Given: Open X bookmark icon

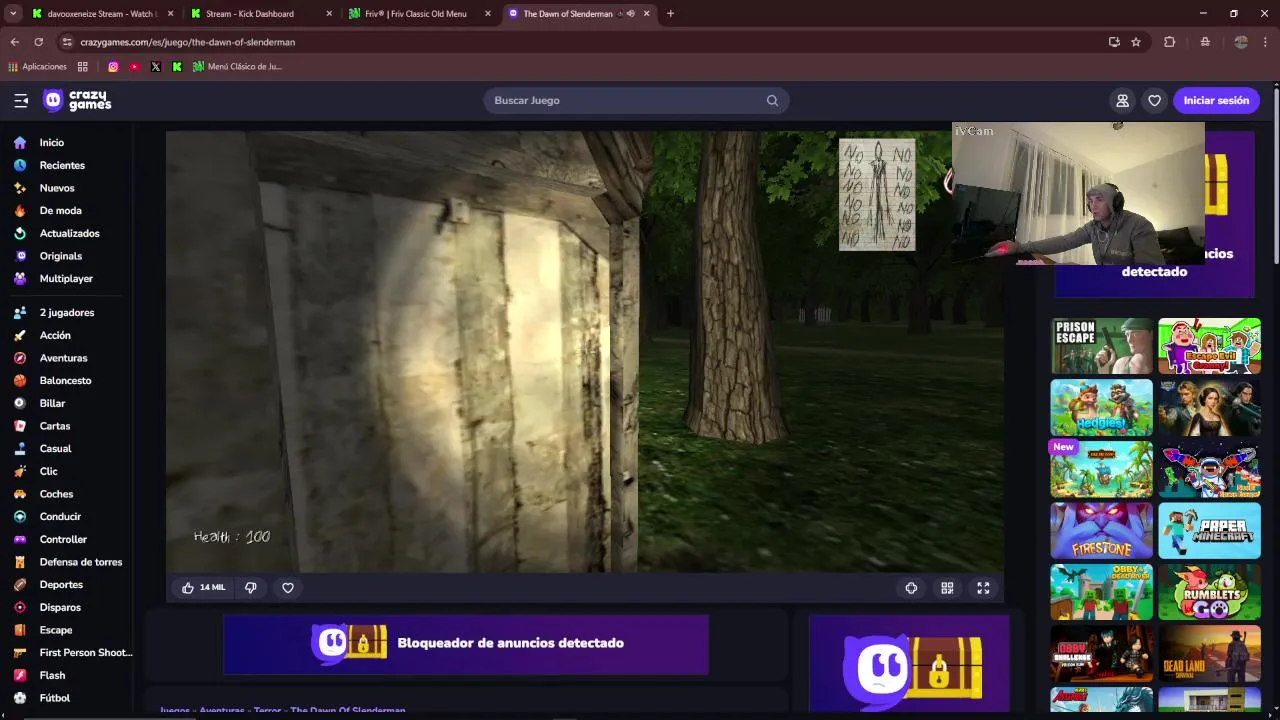Looking at the screenshot, I should pyautogui.click(x=156, y=67).
